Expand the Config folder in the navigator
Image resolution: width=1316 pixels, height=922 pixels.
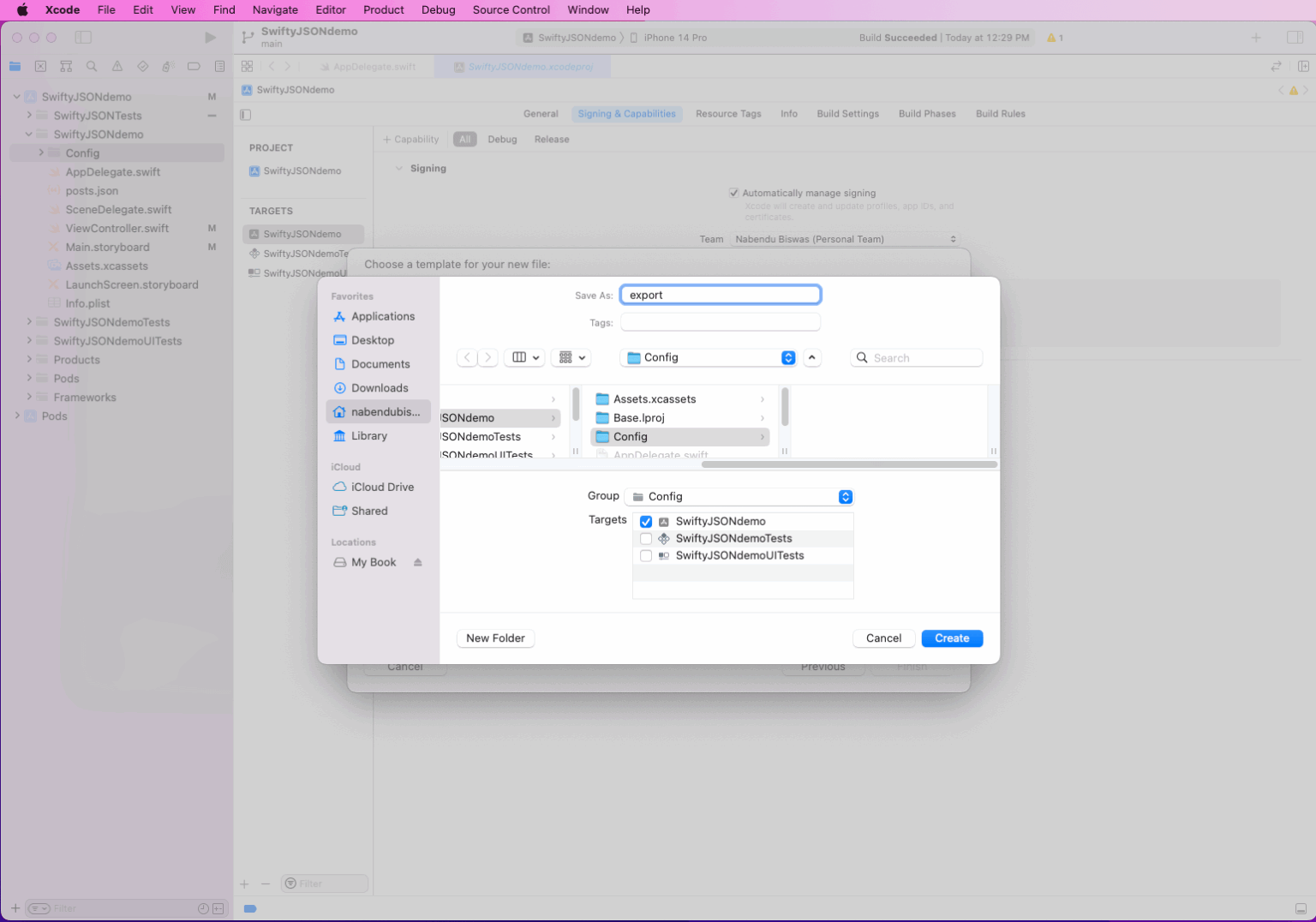pyautogui.click(x=39, y=153)
